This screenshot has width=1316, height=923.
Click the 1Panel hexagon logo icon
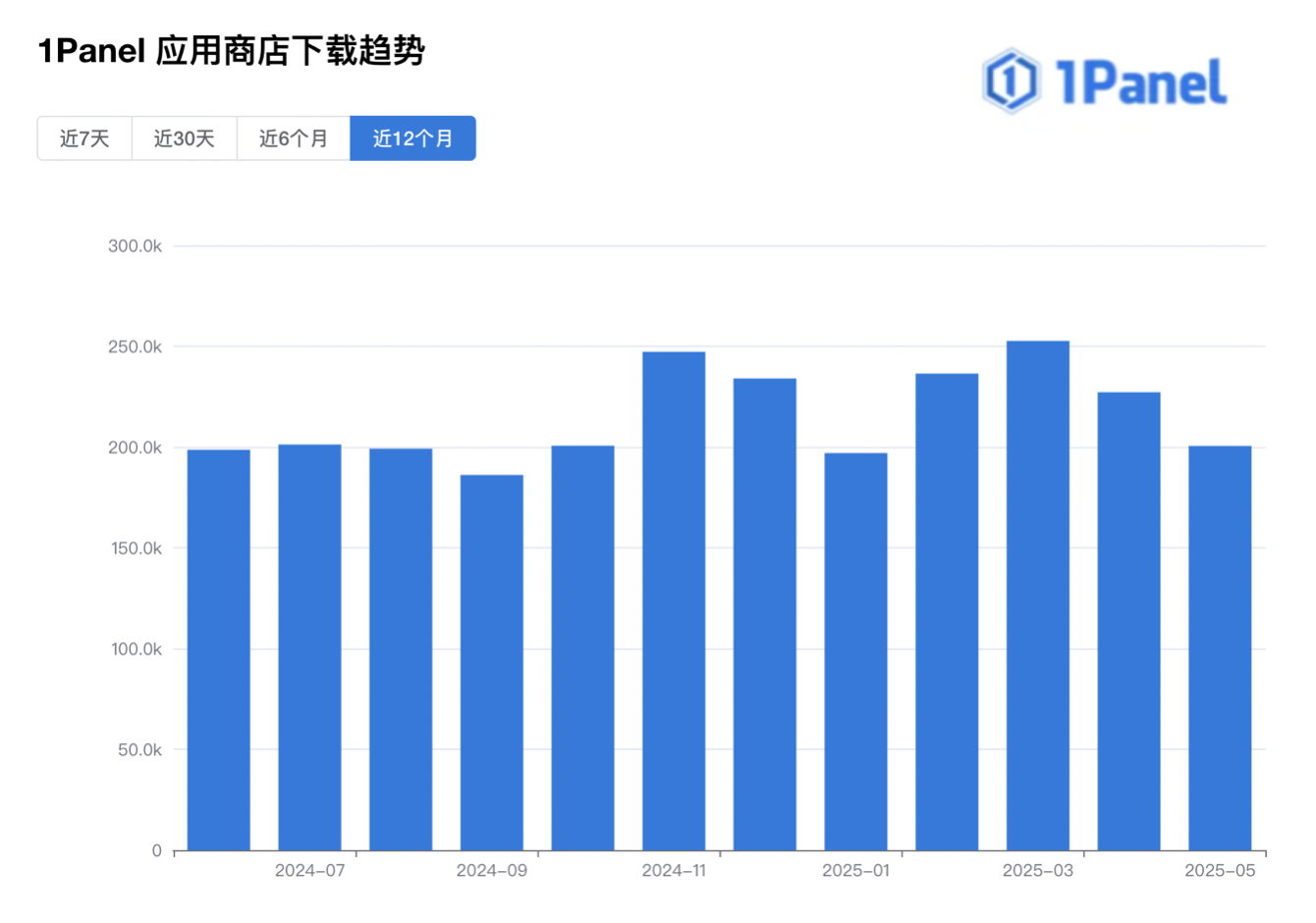(1011, 81)
